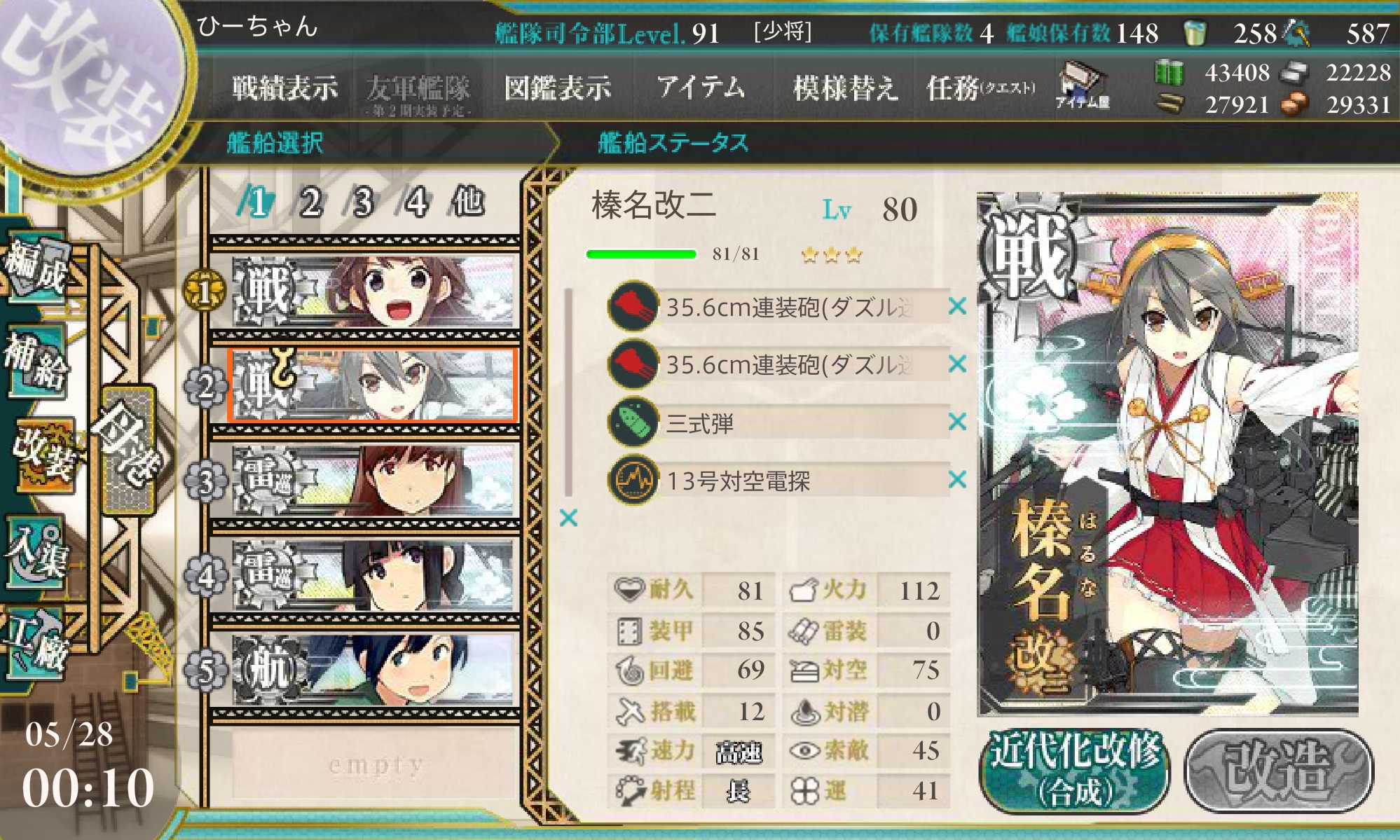Click the 13号対空電探 radar icon
This screenshot has height=840, width=1400.
633,480
